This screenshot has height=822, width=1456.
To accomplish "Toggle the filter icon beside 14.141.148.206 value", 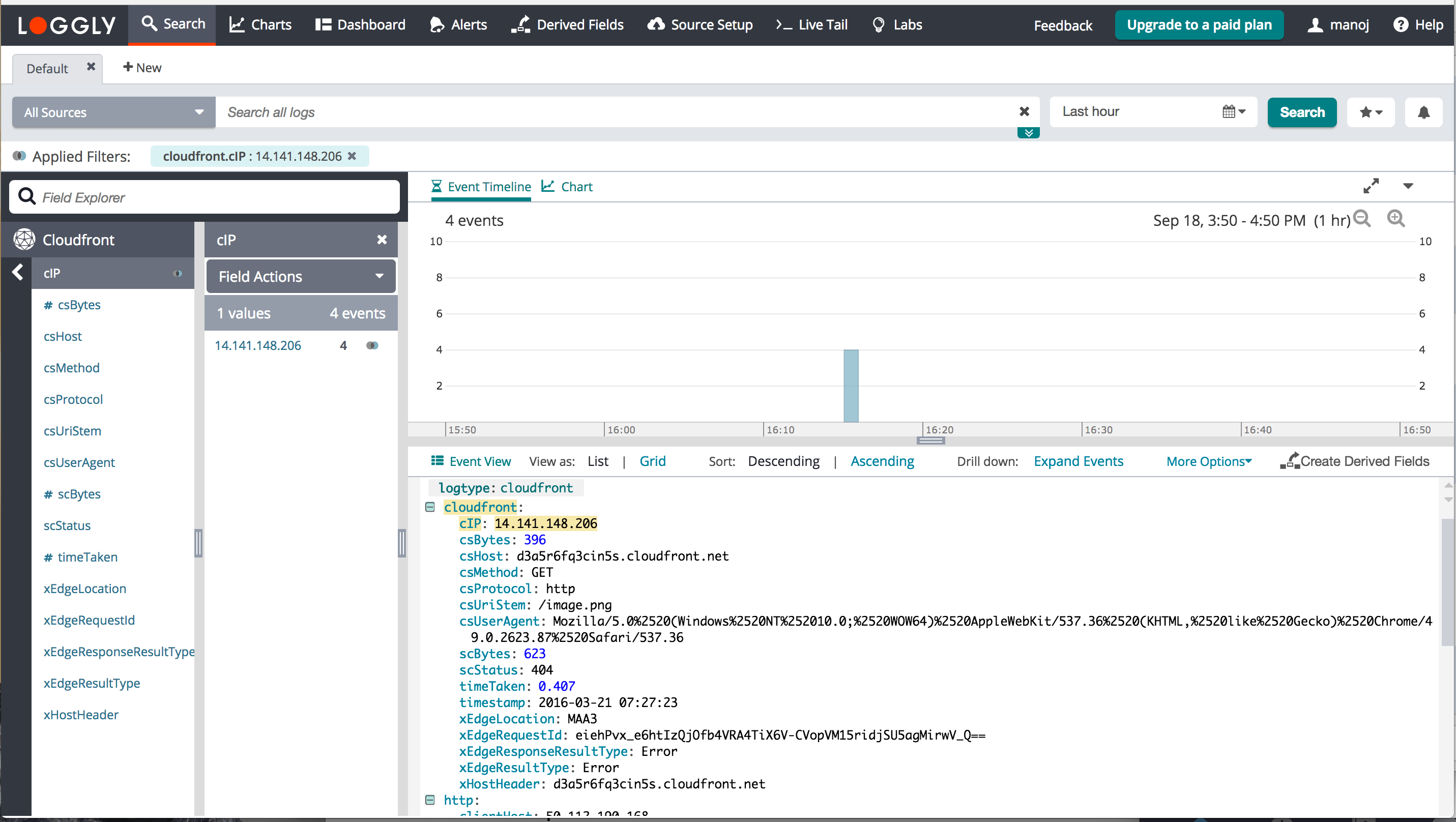I will [x=372, y=345].
